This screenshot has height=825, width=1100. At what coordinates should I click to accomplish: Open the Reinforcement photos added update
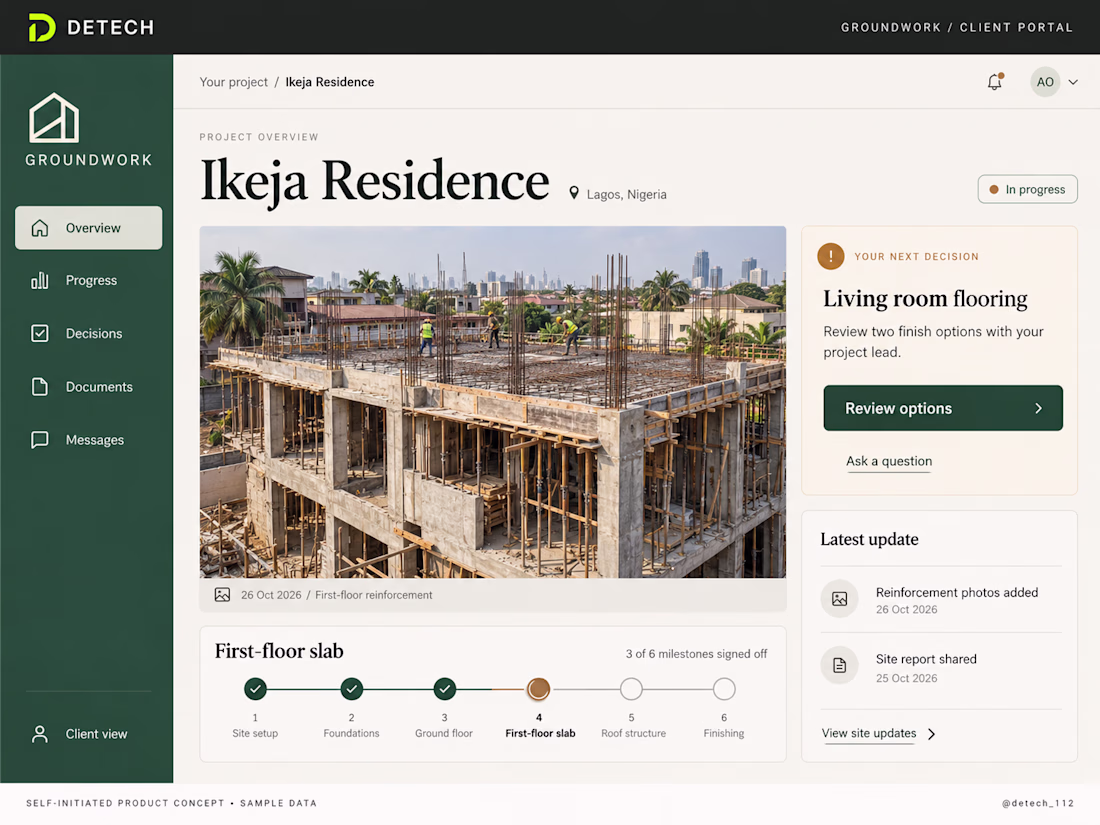[941, 599]
